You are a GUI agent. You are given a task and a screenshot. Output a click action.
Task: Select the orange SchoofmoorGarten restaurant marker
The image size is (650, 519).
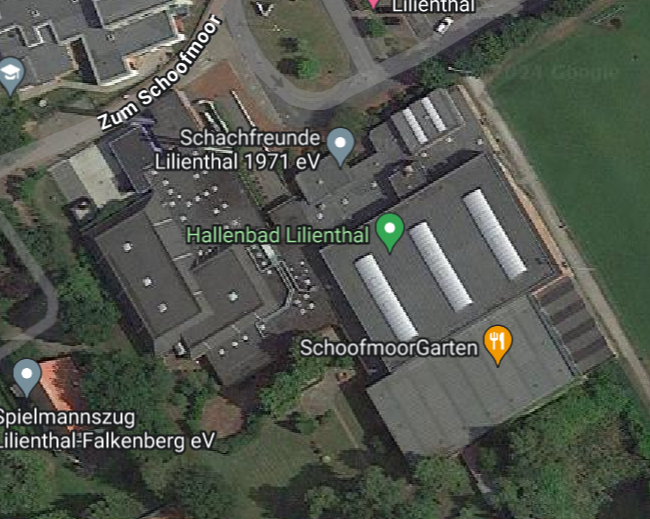click(x=498, y=345)
